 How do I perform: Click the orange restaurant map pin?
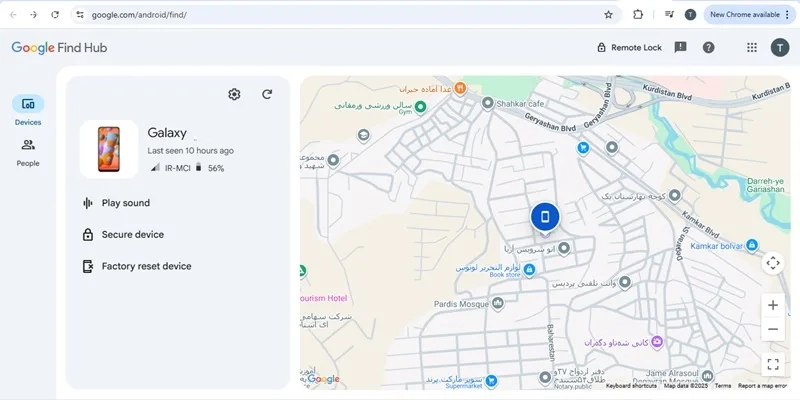pyautogui.click(x=460, y=88)
